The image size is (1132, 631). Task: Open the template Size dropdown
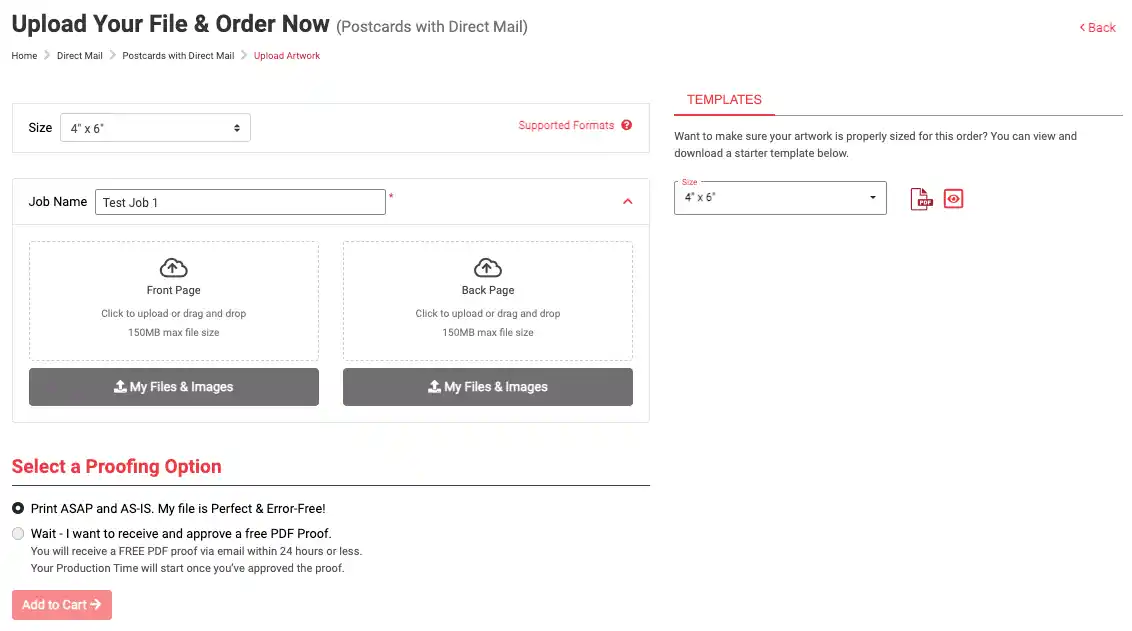coord(780,198)
